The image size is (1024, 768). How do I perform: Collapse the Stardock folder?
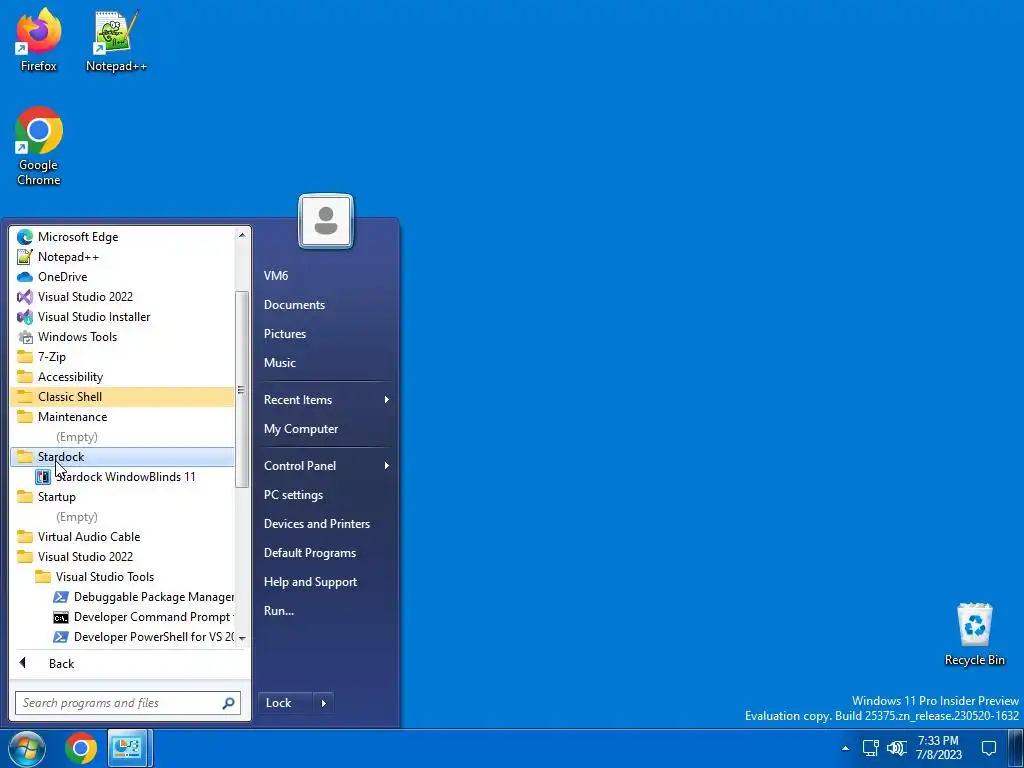point(122,457)
